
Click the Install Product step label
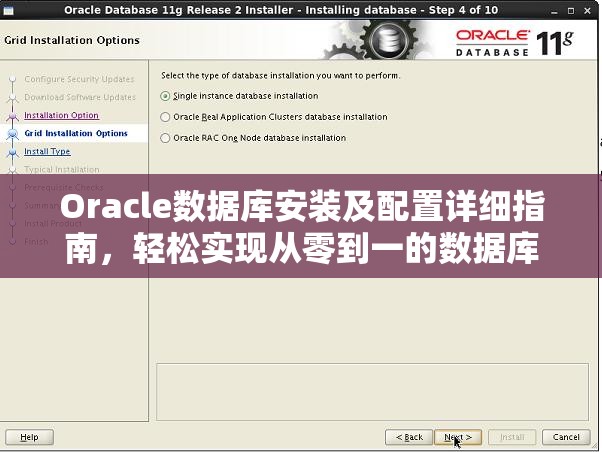click(53, 224)
